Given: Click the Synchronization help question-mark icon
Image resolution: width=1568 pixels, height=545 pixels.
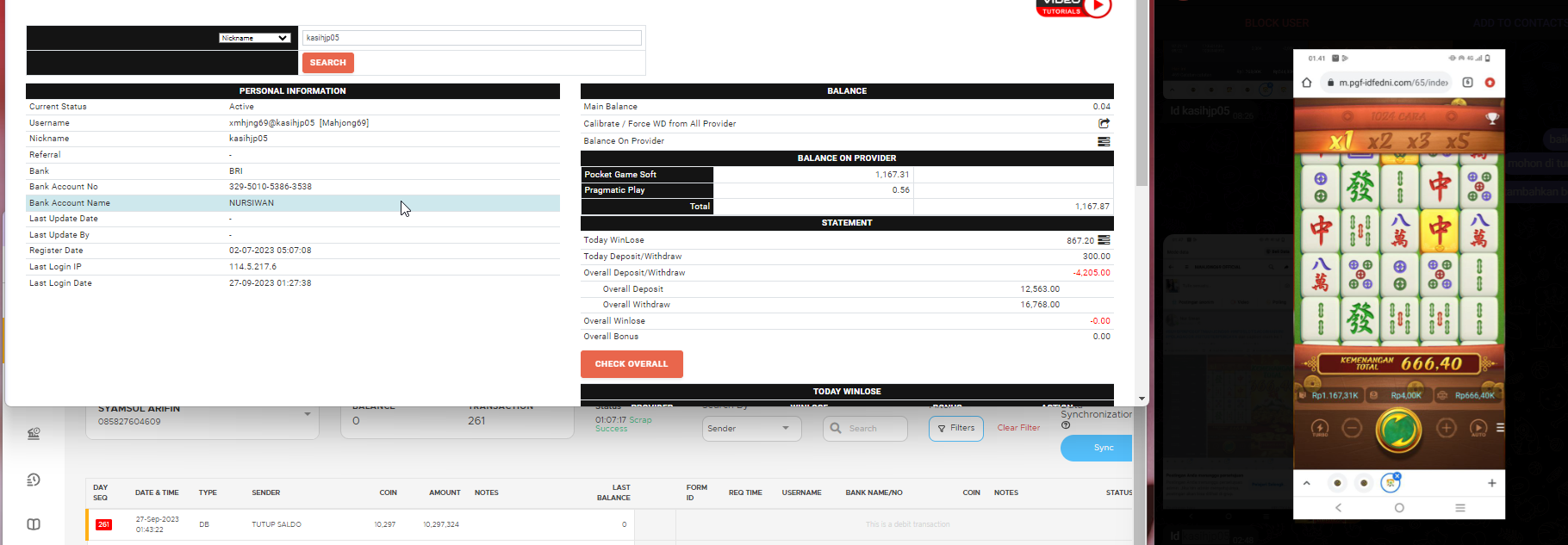Looking at the screenshot, I should [x=1066, y=425].
